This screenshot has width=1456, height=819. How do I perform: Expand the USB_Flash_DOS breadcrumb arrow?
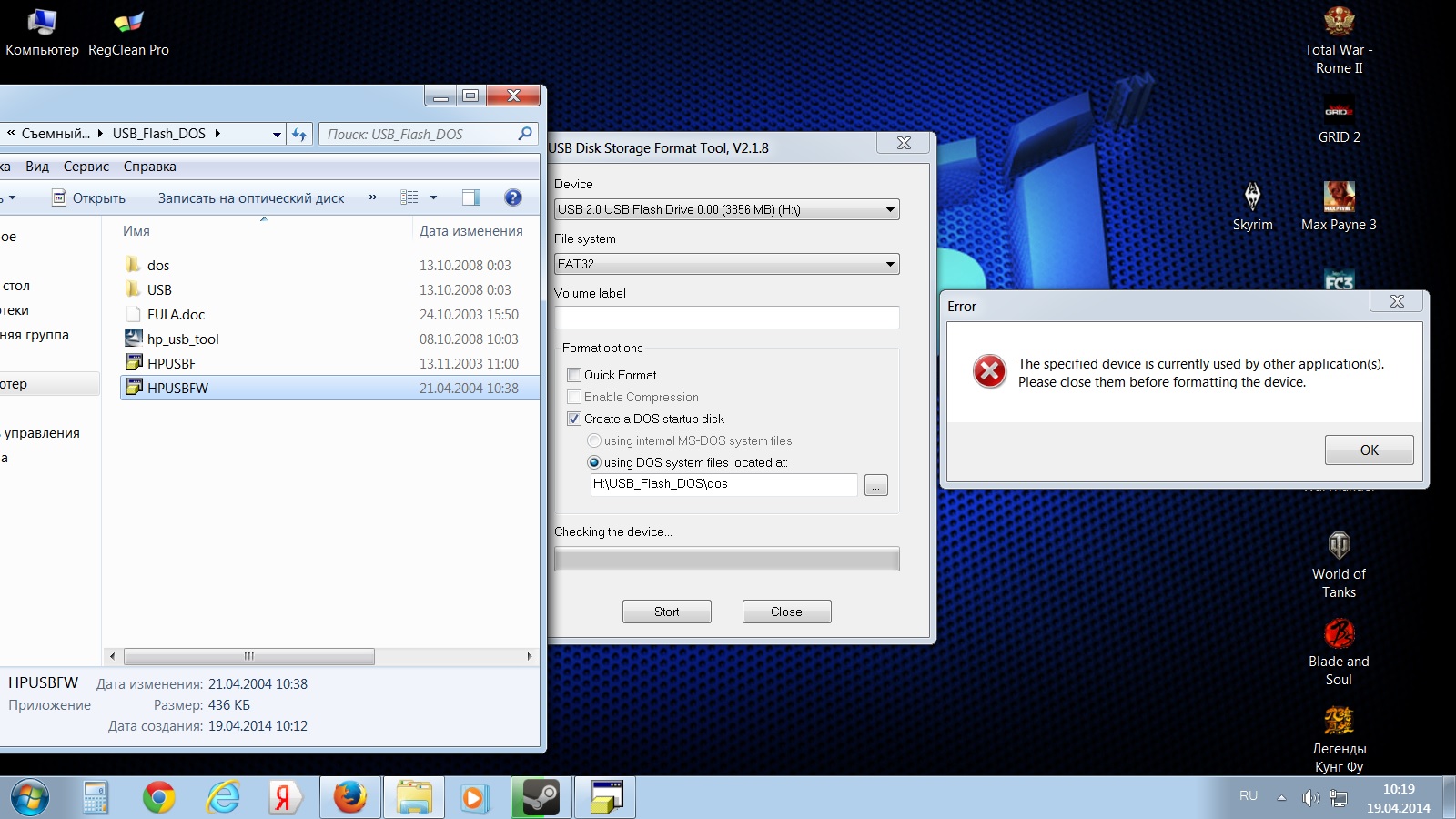217,134
